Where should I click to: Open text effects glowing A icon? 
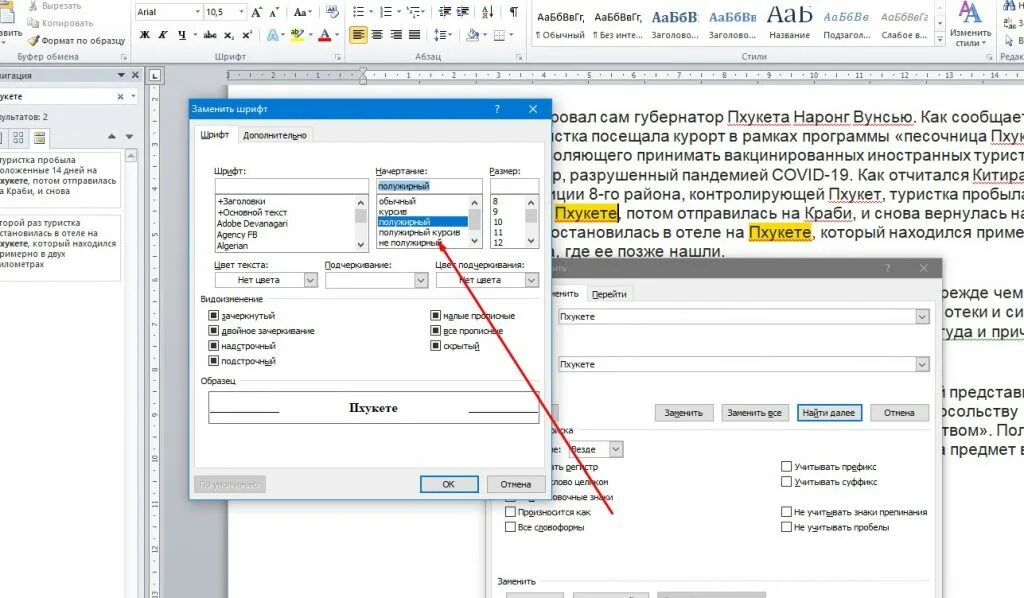tap(274, 35)
